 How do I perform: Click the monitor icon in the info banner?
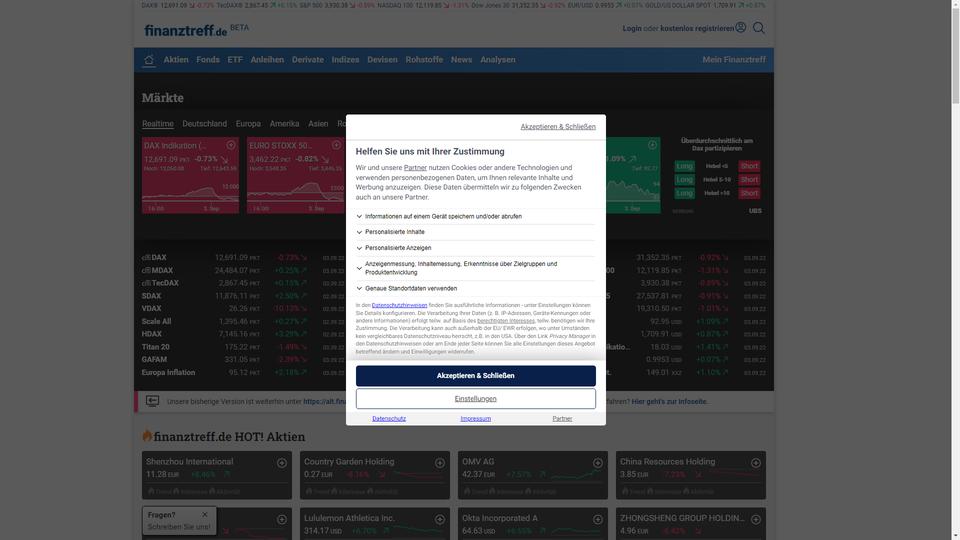tap(152, 401)
